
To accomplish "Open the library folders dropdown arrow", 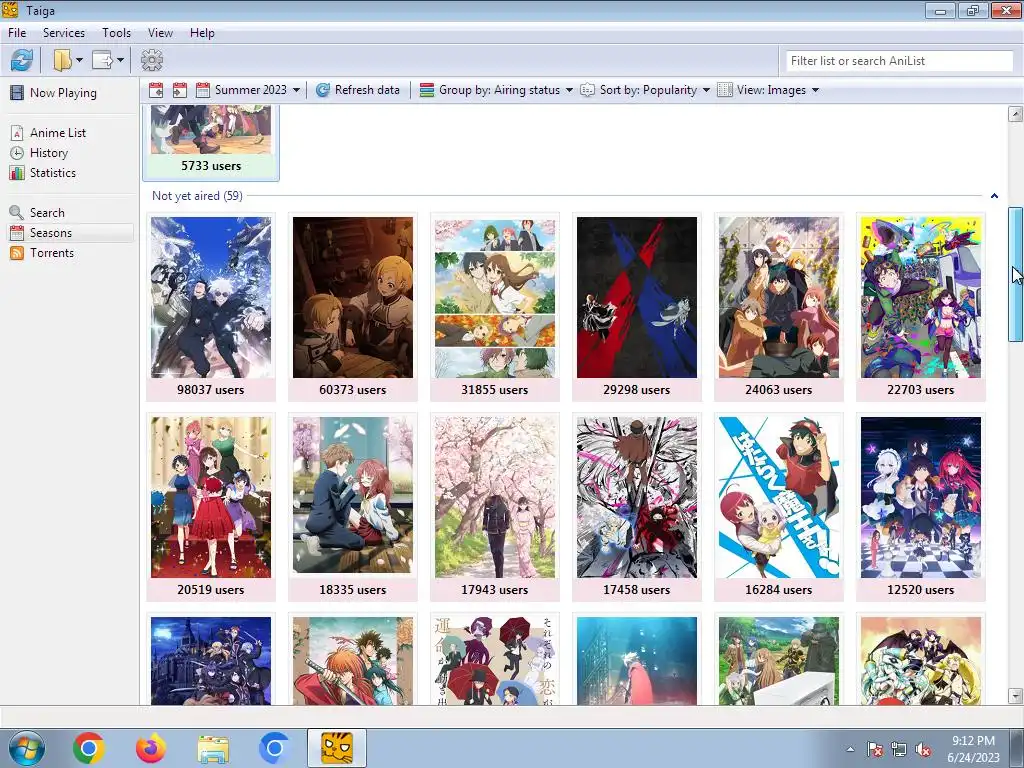I will coord(79,61).
